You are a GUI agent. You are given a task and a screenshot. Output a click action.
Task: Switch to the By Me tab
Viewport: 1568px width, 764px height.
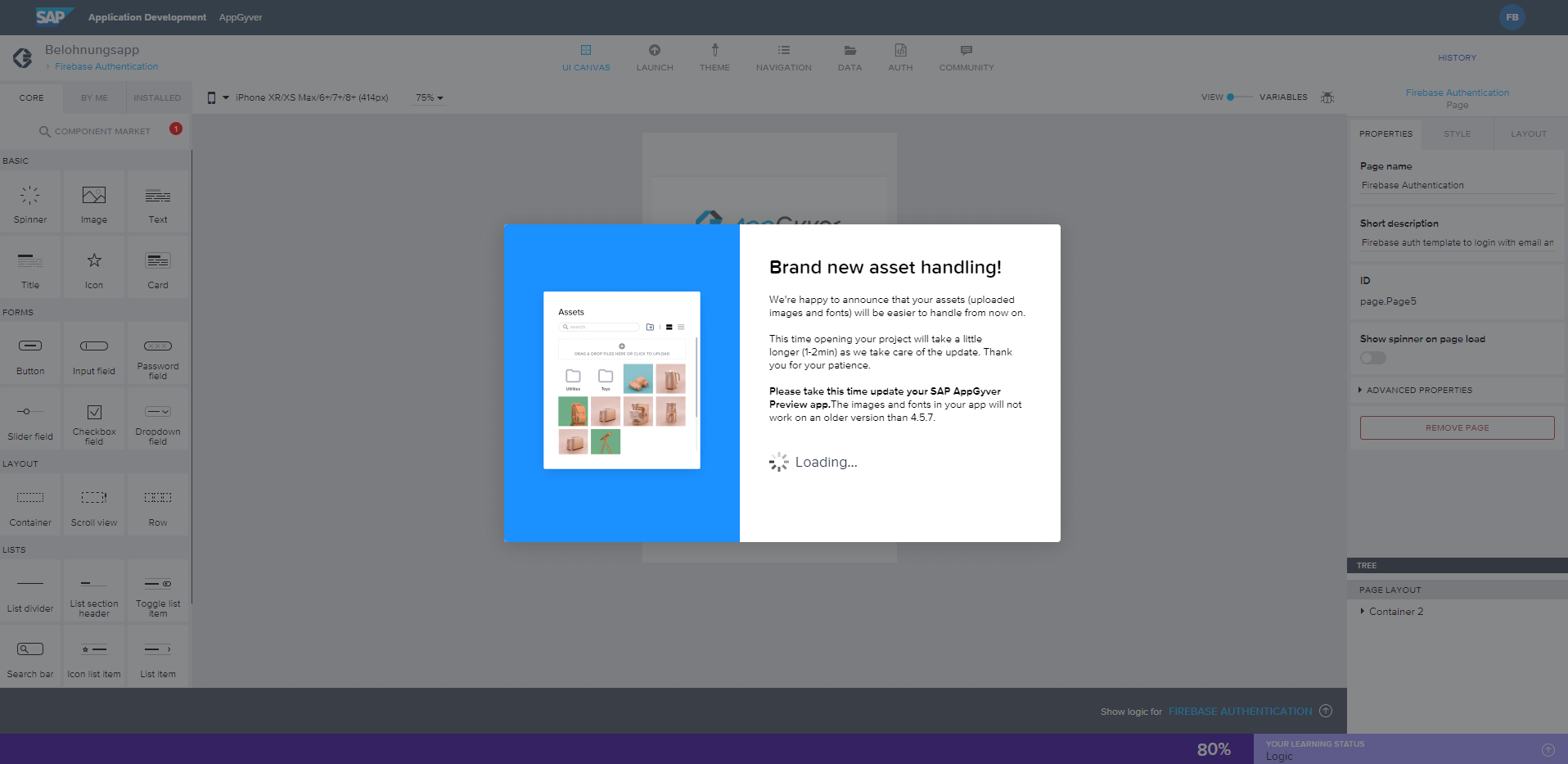tap(94, 97)
